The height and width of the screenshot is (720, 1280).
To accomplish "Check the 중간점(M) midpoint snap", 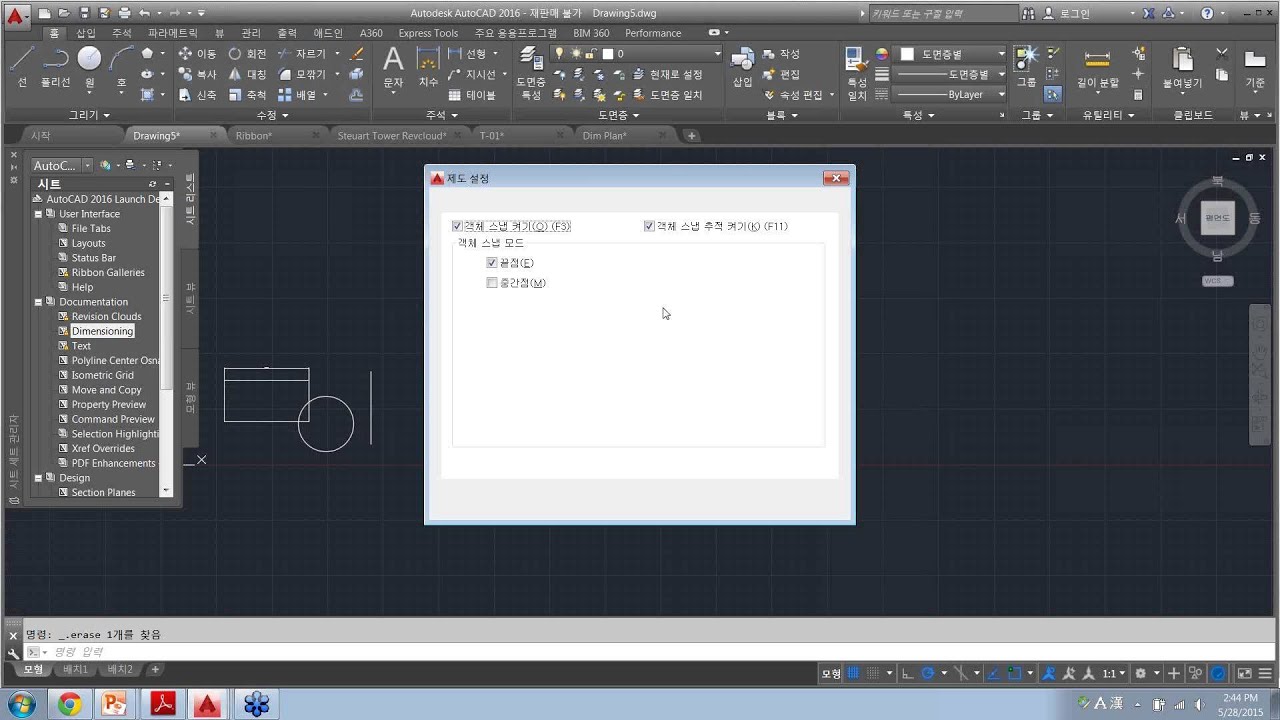I will 492,283.
